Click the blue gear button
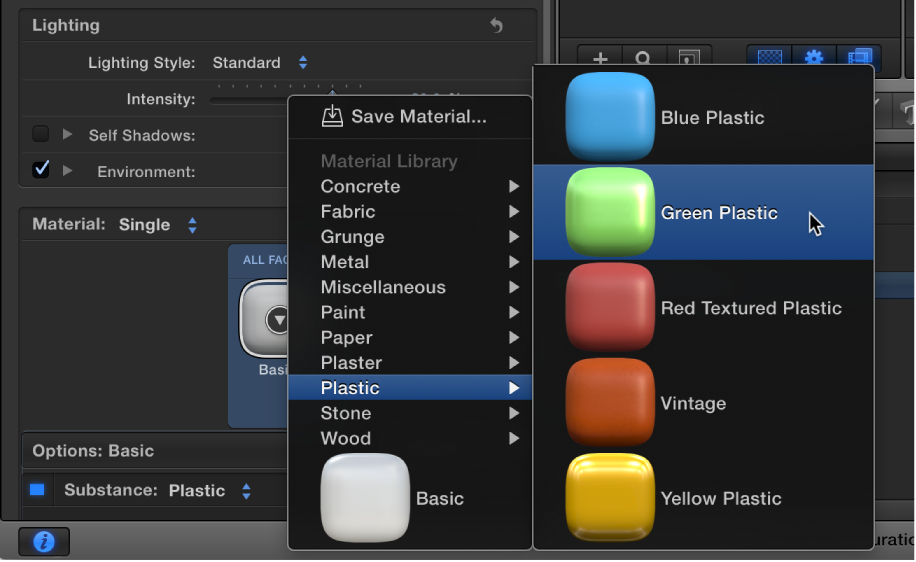The width and height of the screenshot is (916, 562). [814, 58]
